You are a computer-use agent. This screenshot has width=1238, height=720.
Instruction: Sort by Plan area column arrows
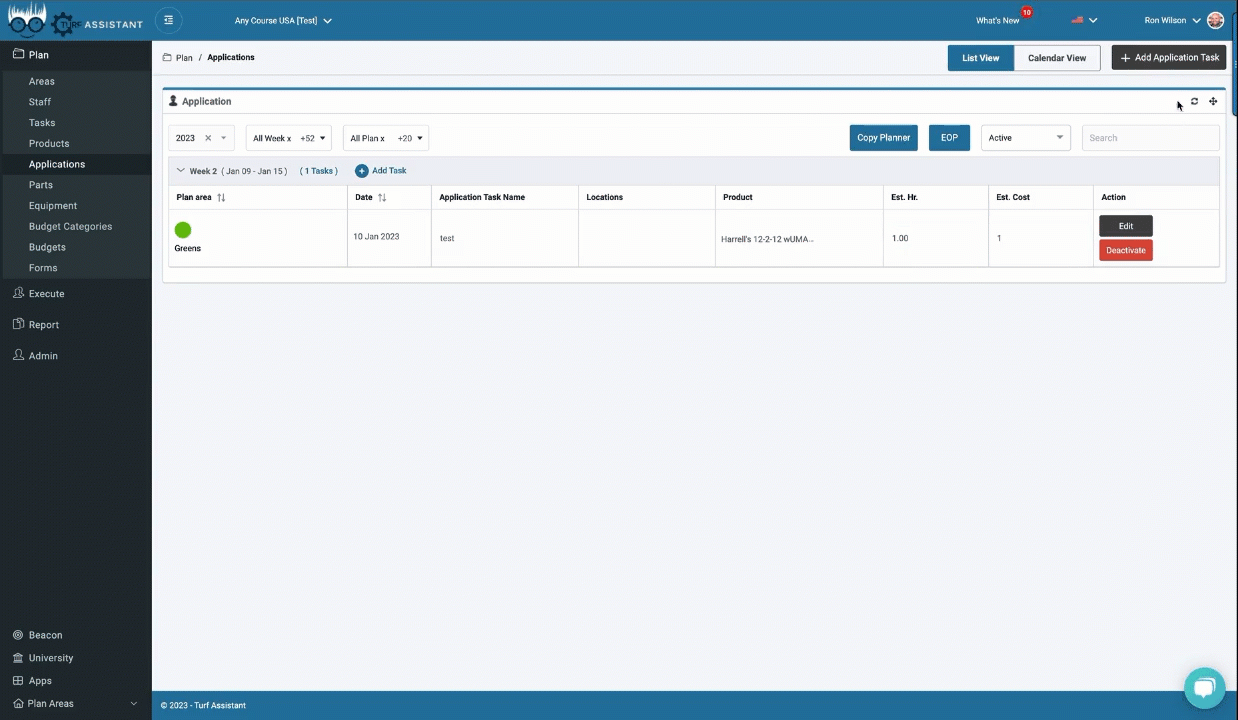(221, 198)
